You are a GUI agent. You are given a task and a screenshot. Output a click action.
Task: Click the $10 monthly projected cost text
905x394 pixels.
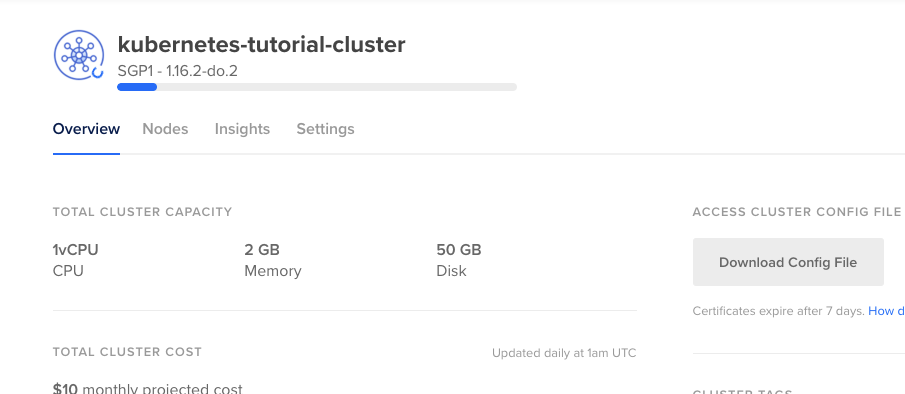[x=148, y=388]
